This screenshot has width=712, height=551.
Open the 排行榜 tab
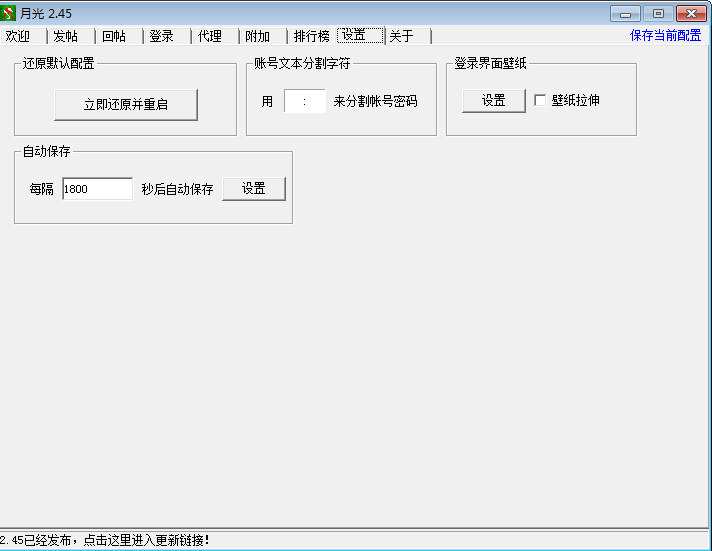(x=311, y=36)
